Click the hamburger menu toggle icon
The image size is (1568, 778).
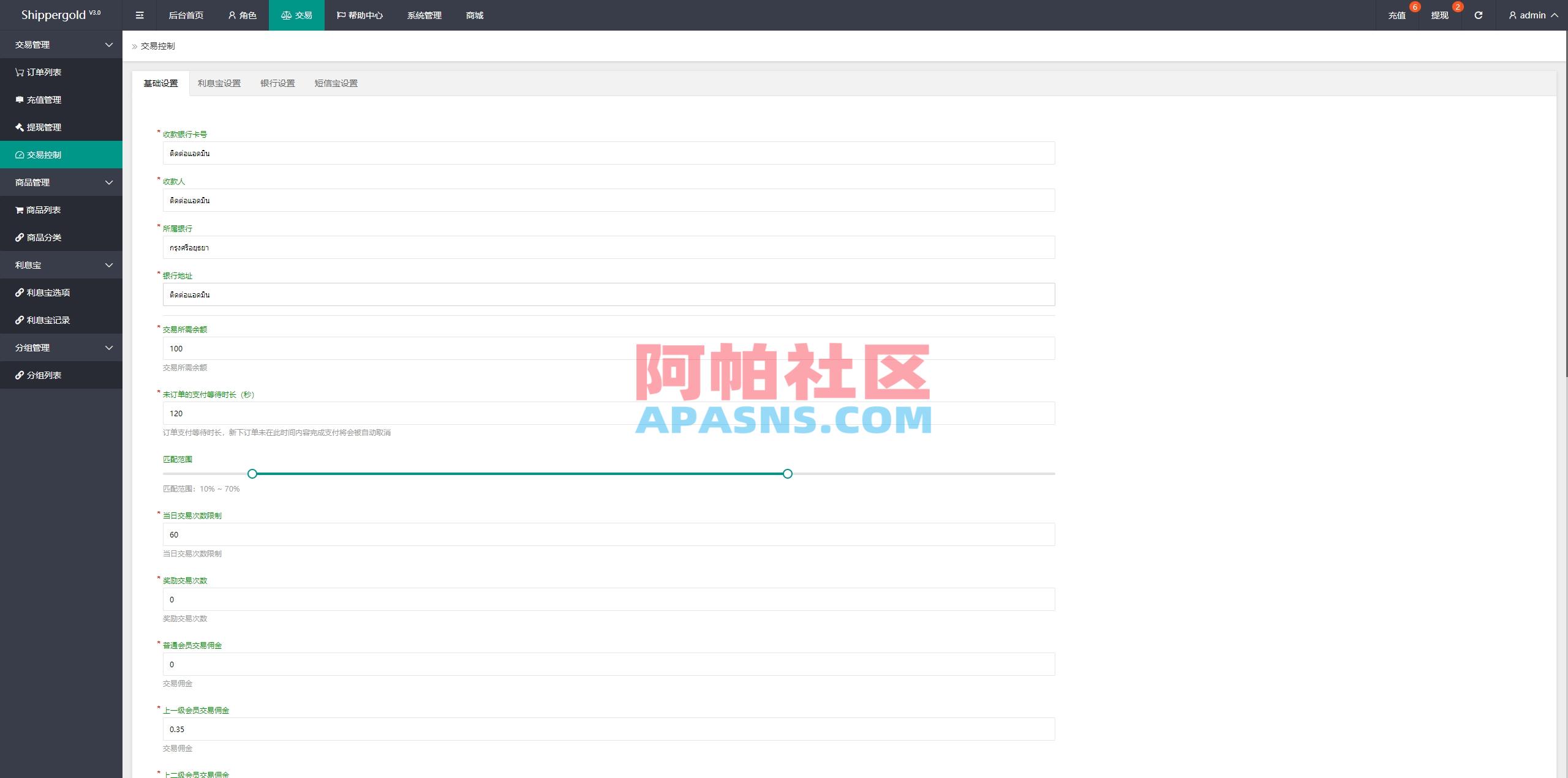[139, 15]
